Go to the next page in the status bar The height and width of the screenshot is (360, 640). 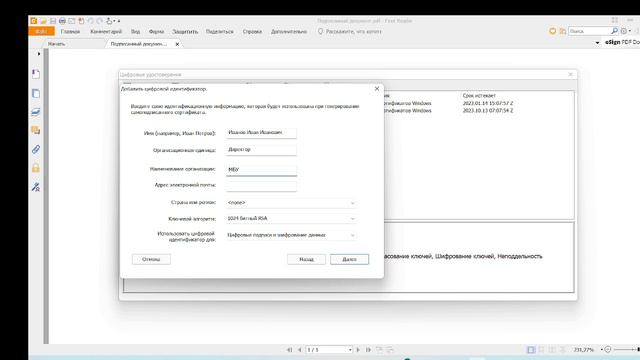tap(358, 350)
